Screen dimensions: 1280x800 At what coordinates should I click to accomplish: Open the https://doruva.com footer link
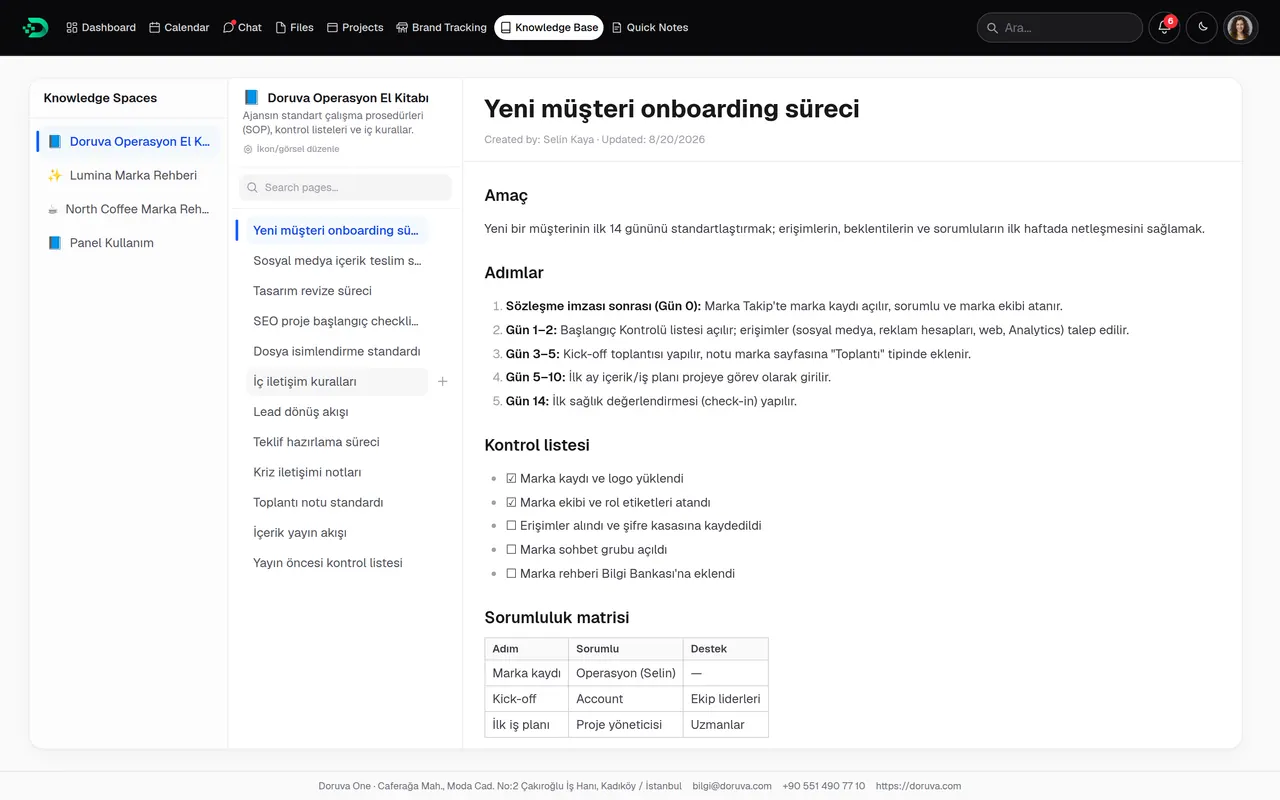point(918,786)
